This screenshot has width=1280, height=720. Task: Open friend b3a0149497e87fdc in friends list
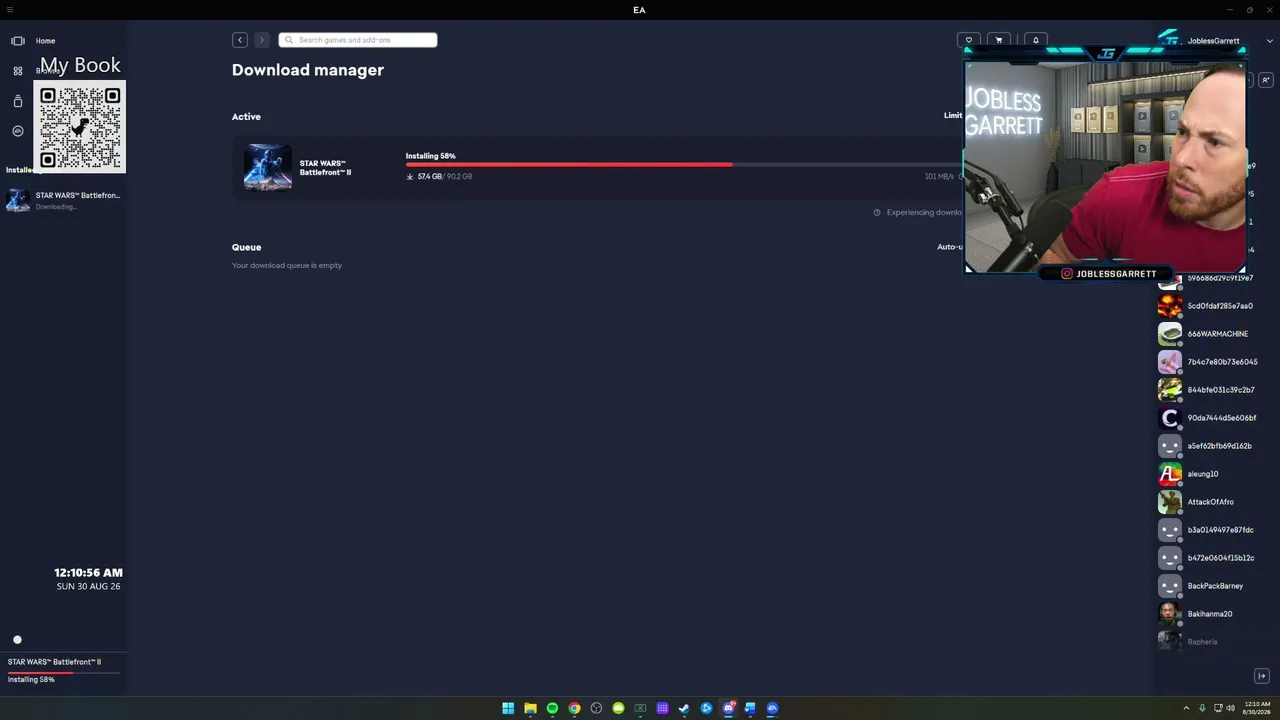pyautogui.click(x=1208, y=530)
